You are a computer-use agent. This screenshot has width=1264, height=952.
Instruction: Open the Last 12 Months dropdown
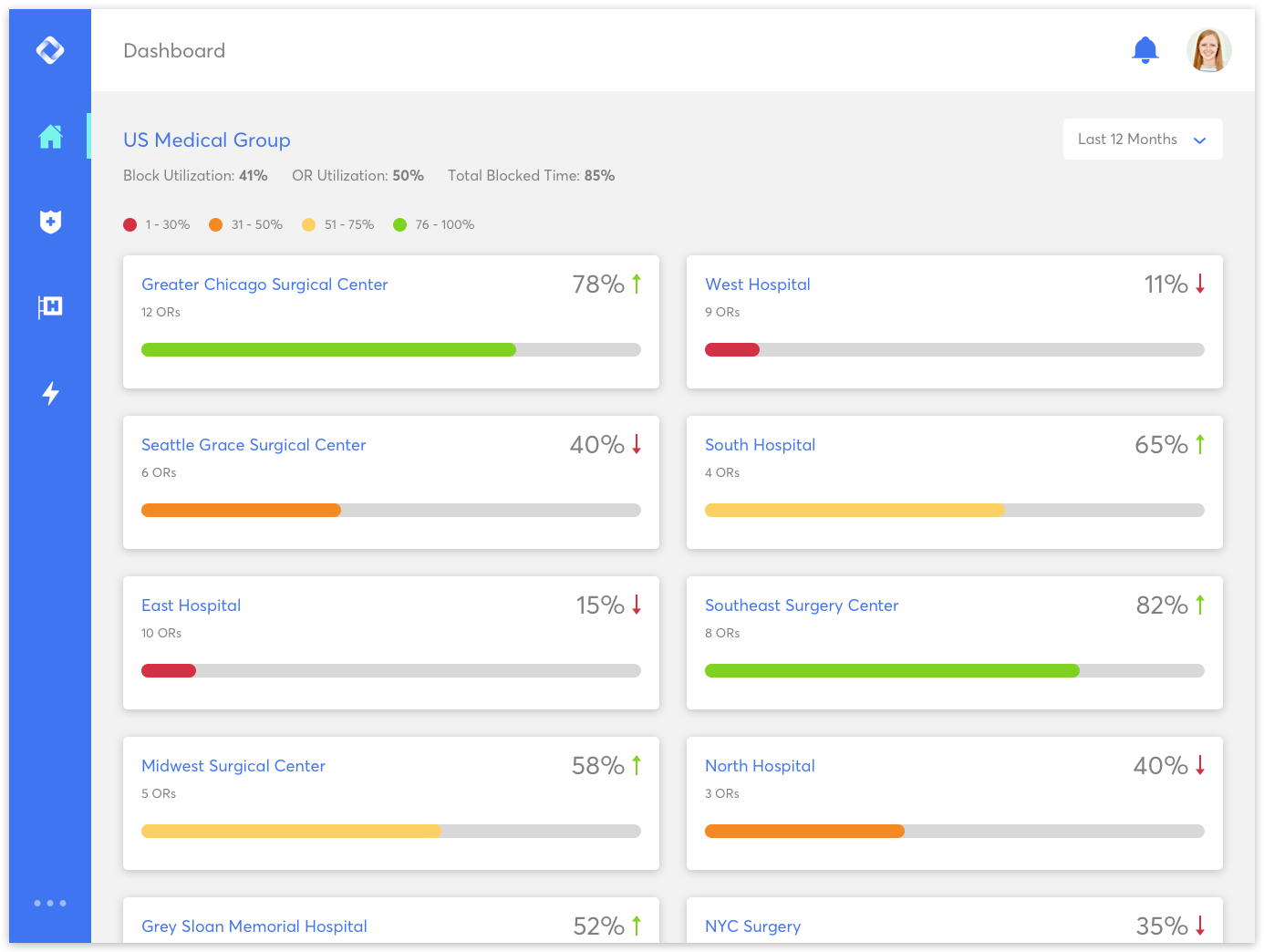pyautogui.click(x=1143, y=140)
